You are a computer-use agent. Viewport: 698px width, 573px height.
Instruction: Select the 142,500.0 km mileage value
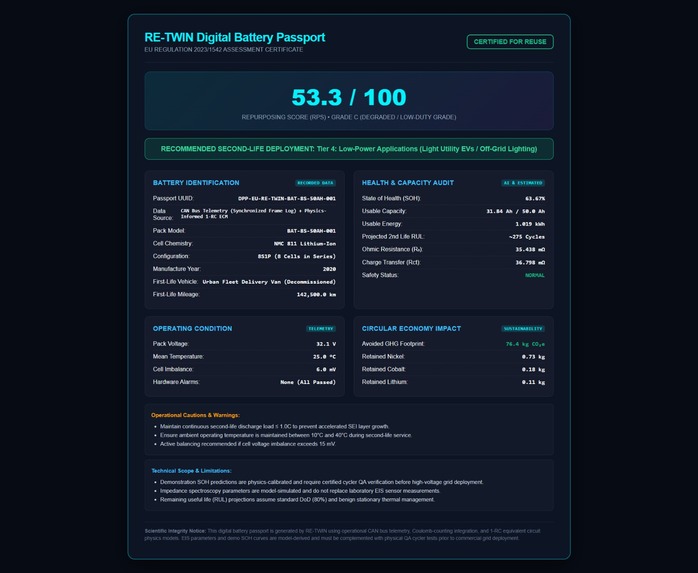point(316,294)
